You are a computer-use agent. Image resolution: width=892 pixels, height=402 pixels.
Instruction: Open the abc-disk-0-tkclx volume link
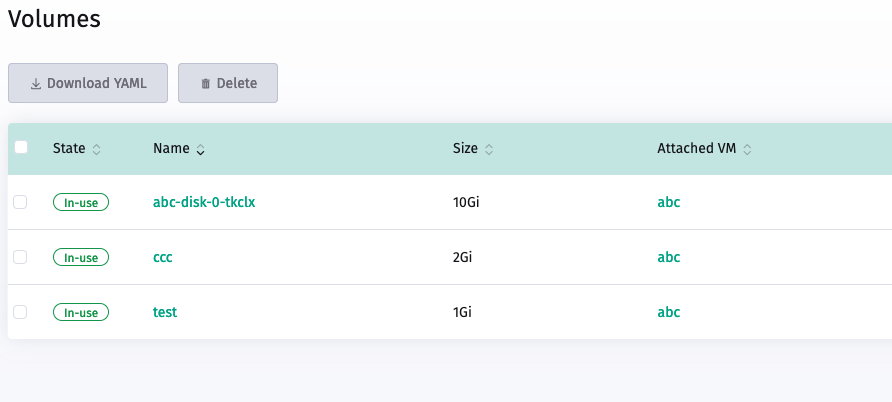(x=204, y=202)
